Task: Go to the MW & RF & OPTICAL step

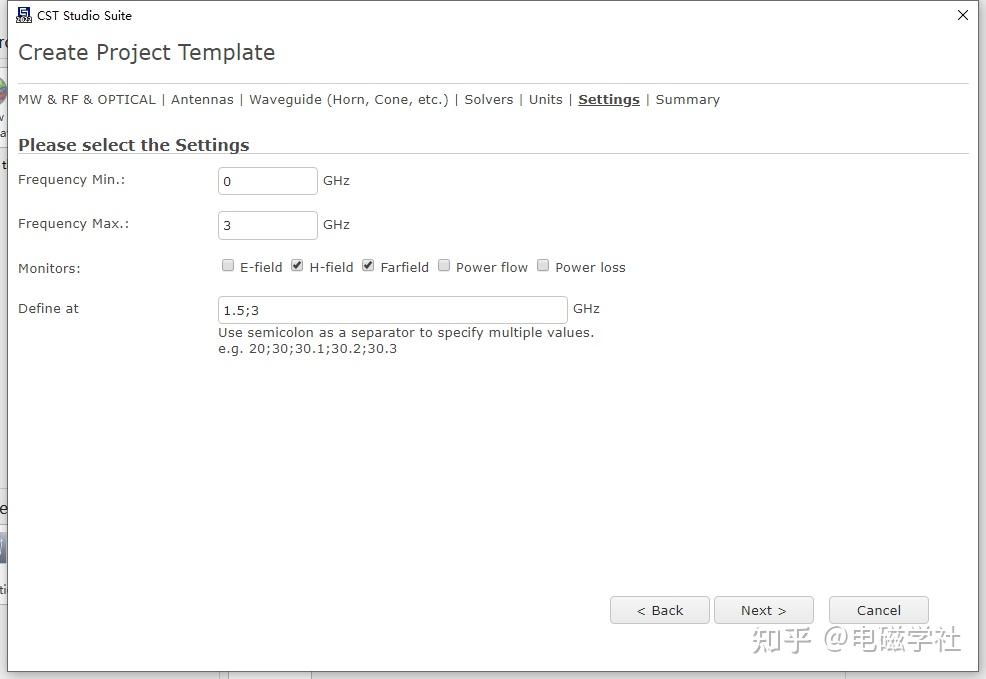Action: click(x=87, y=100)
